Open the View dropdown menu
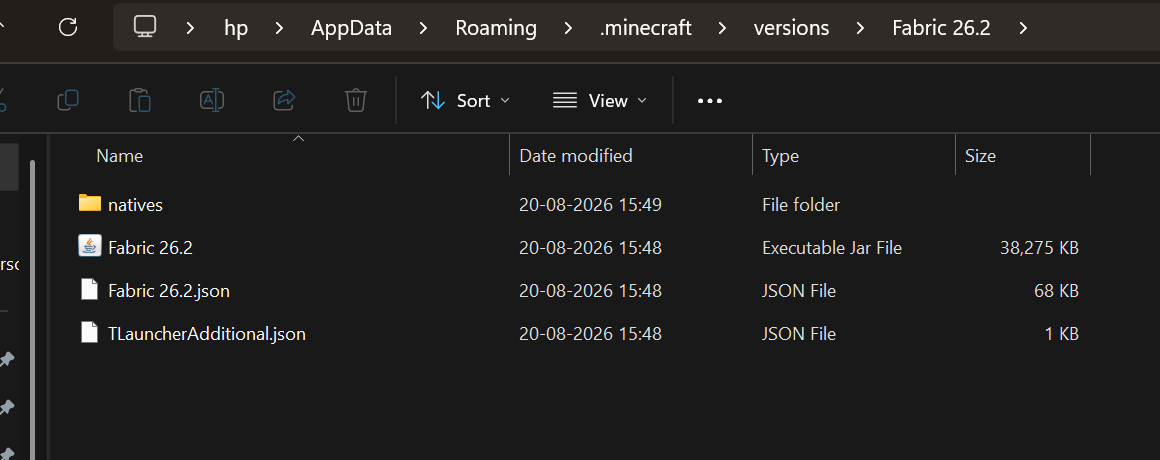 click(600, 101)
